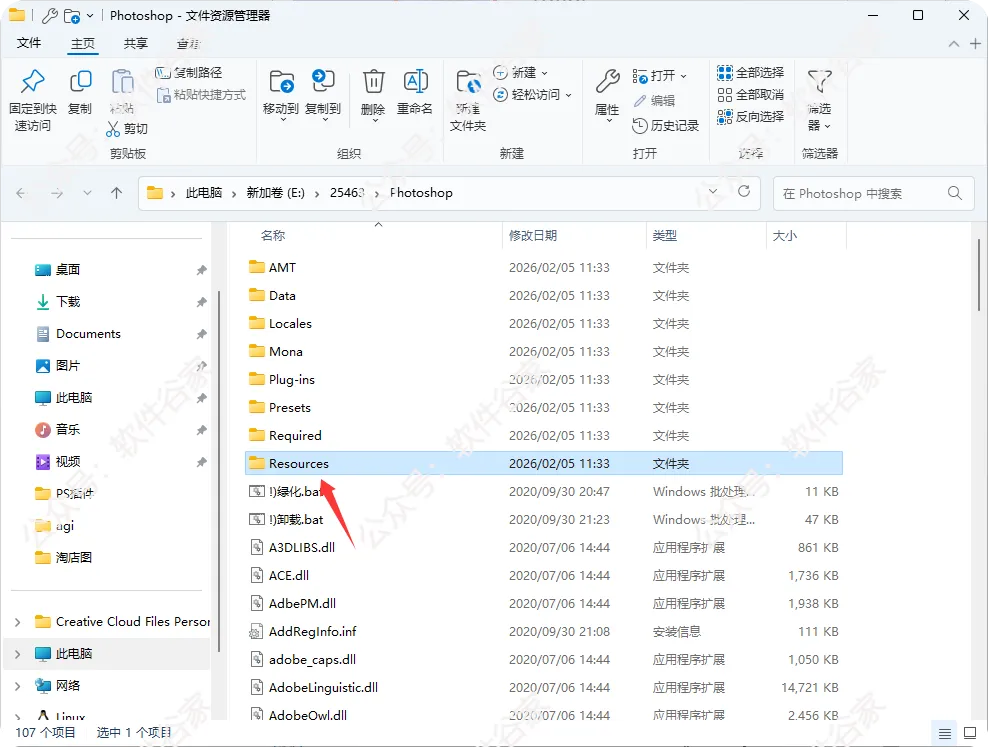Image resolution: width=988 pixels, height=747 pixels.
Task: Expand Creative Cloud Files in navigation pane
Action: pos(17,622)
